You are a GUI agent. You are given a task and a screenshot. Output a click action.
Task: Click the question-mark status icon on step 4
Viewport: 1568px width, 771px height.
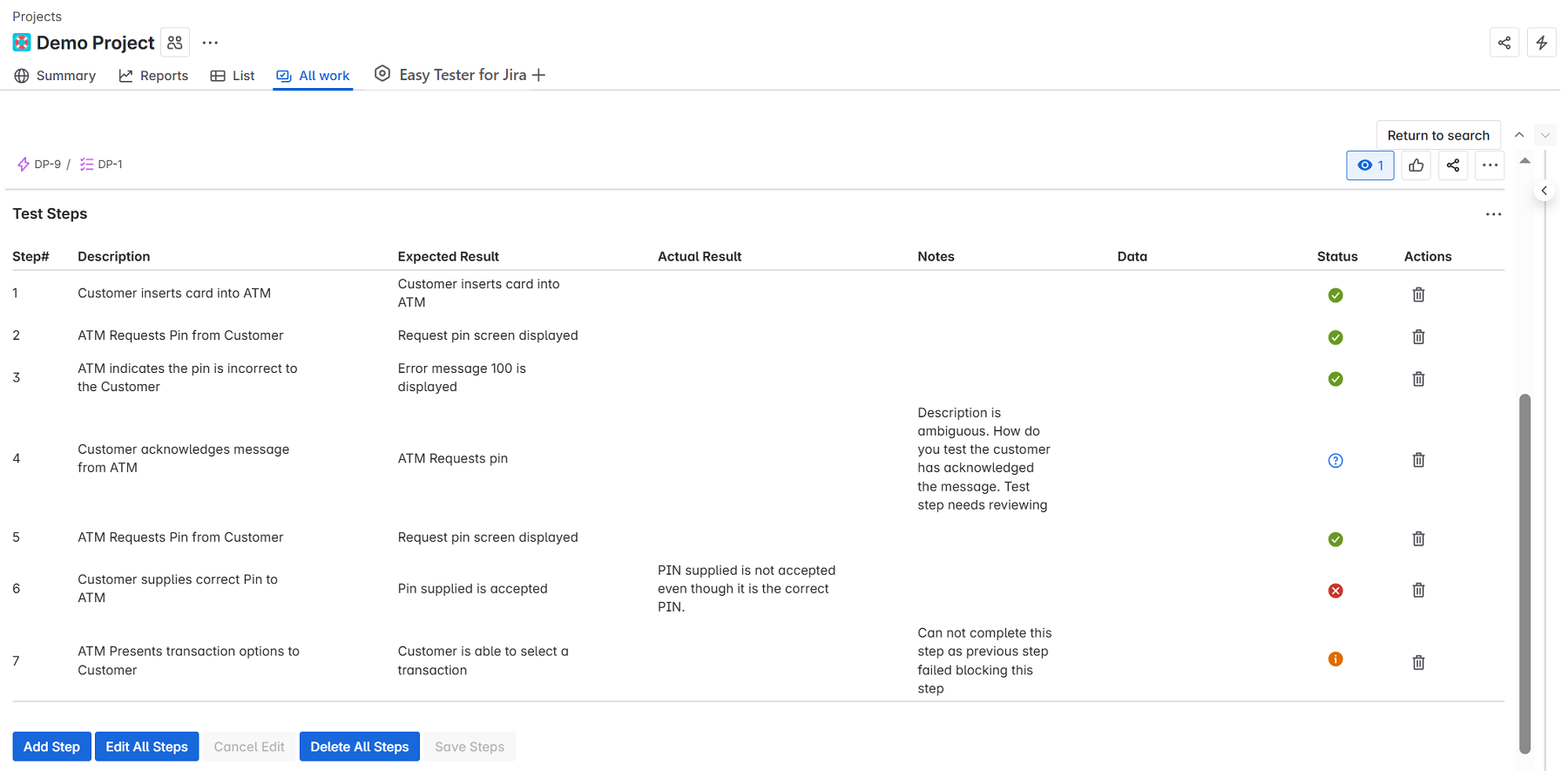tap(1335, 459)
